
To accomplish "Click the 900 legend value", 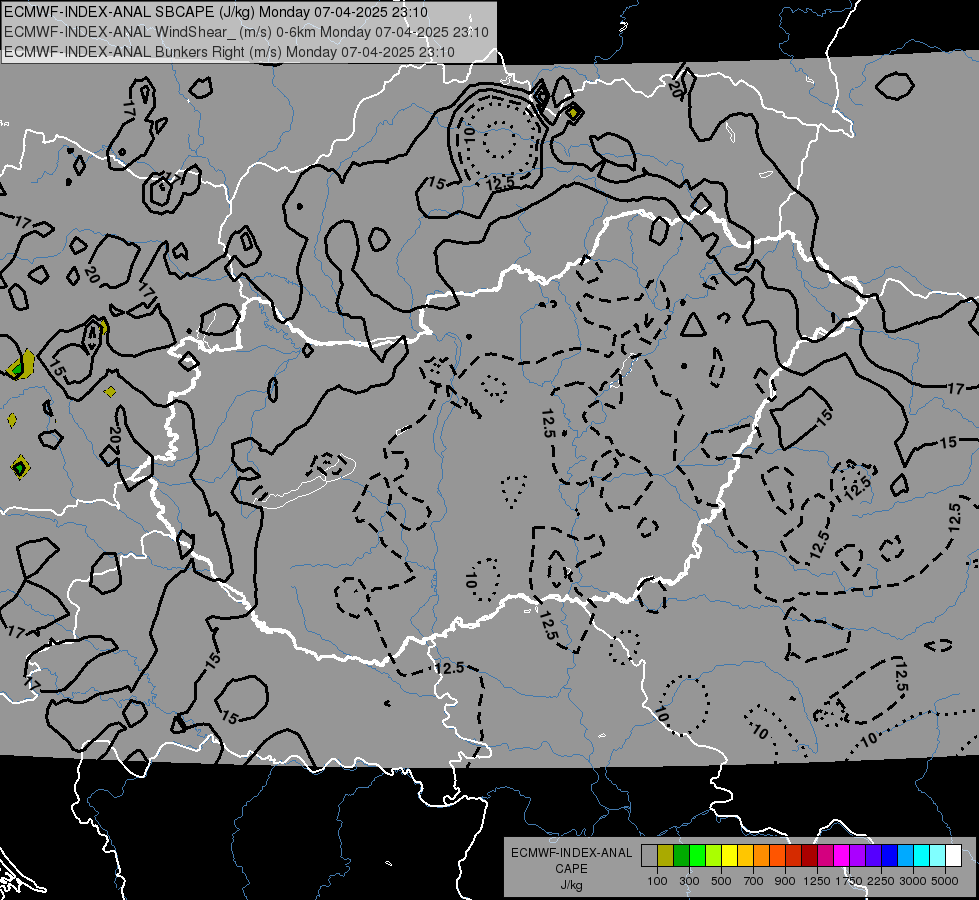I will tap(785, 881).
